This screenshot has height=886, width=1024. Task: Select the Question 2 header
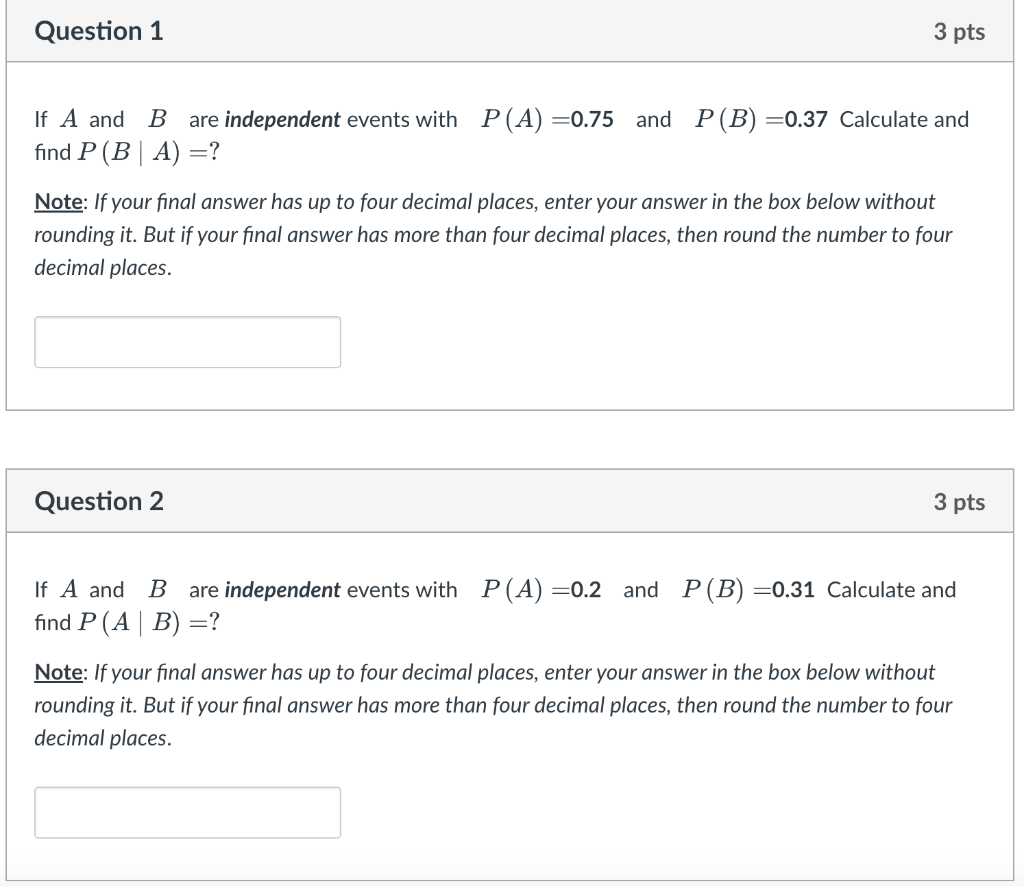pyautogui.click(x=97, y=501)
